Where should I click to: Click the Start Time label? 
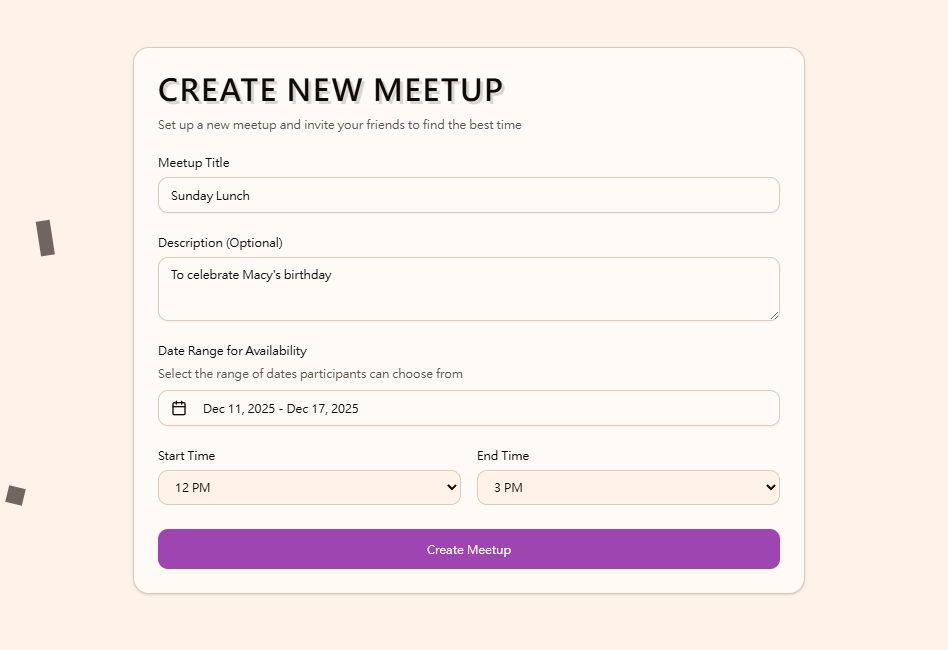186,455
